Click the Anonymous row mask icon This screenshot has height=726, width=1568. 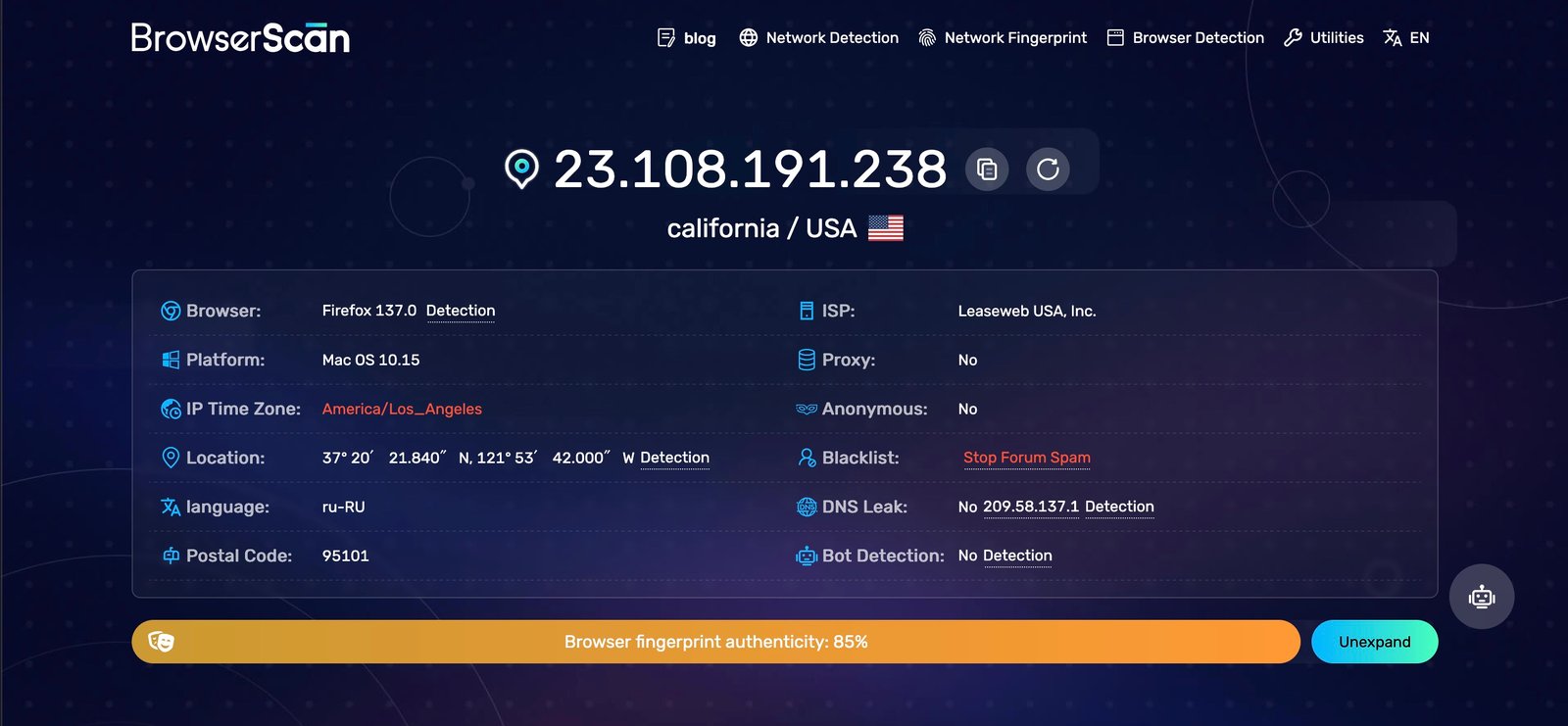click(x=807, y=409)
